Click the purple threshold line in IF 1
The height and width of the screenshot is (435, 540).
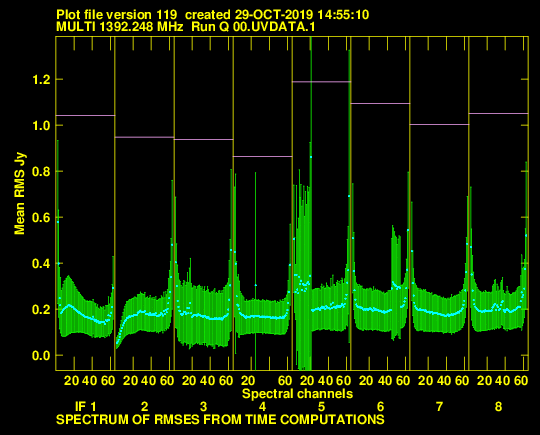(85, 115)
